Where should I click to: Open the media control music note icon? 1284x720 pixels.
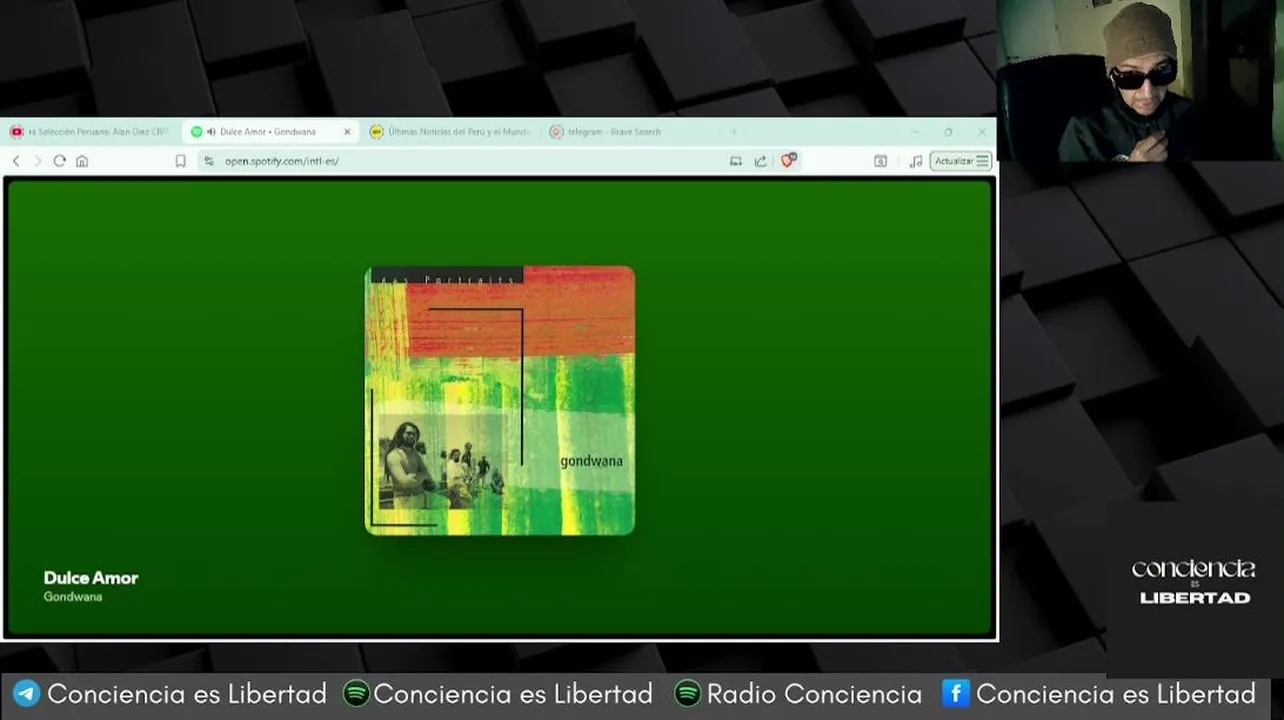(915, 161)
